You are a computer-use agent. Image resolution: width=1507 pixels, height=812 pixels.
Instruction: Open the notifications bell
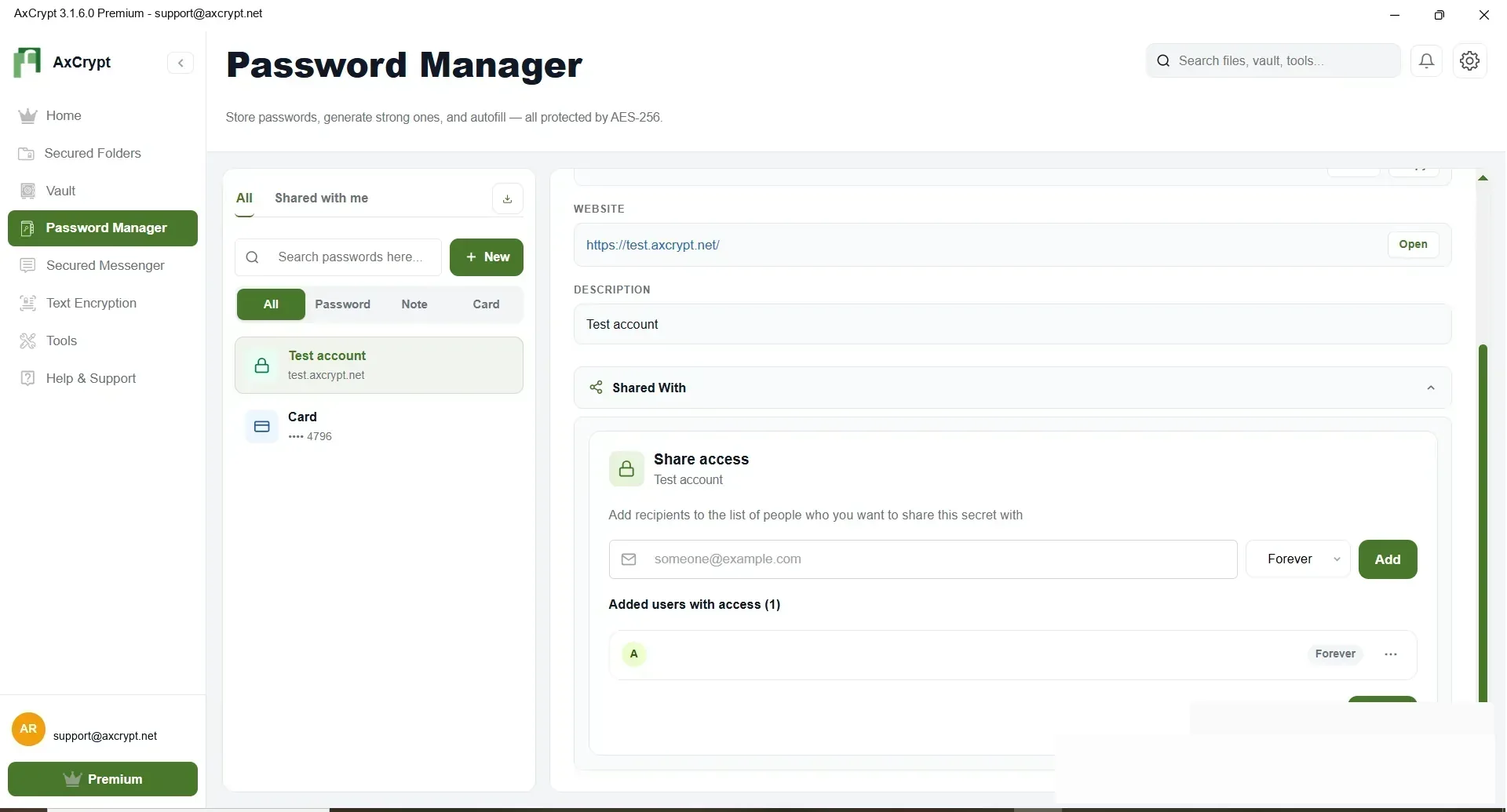(x=1426, y=60)
